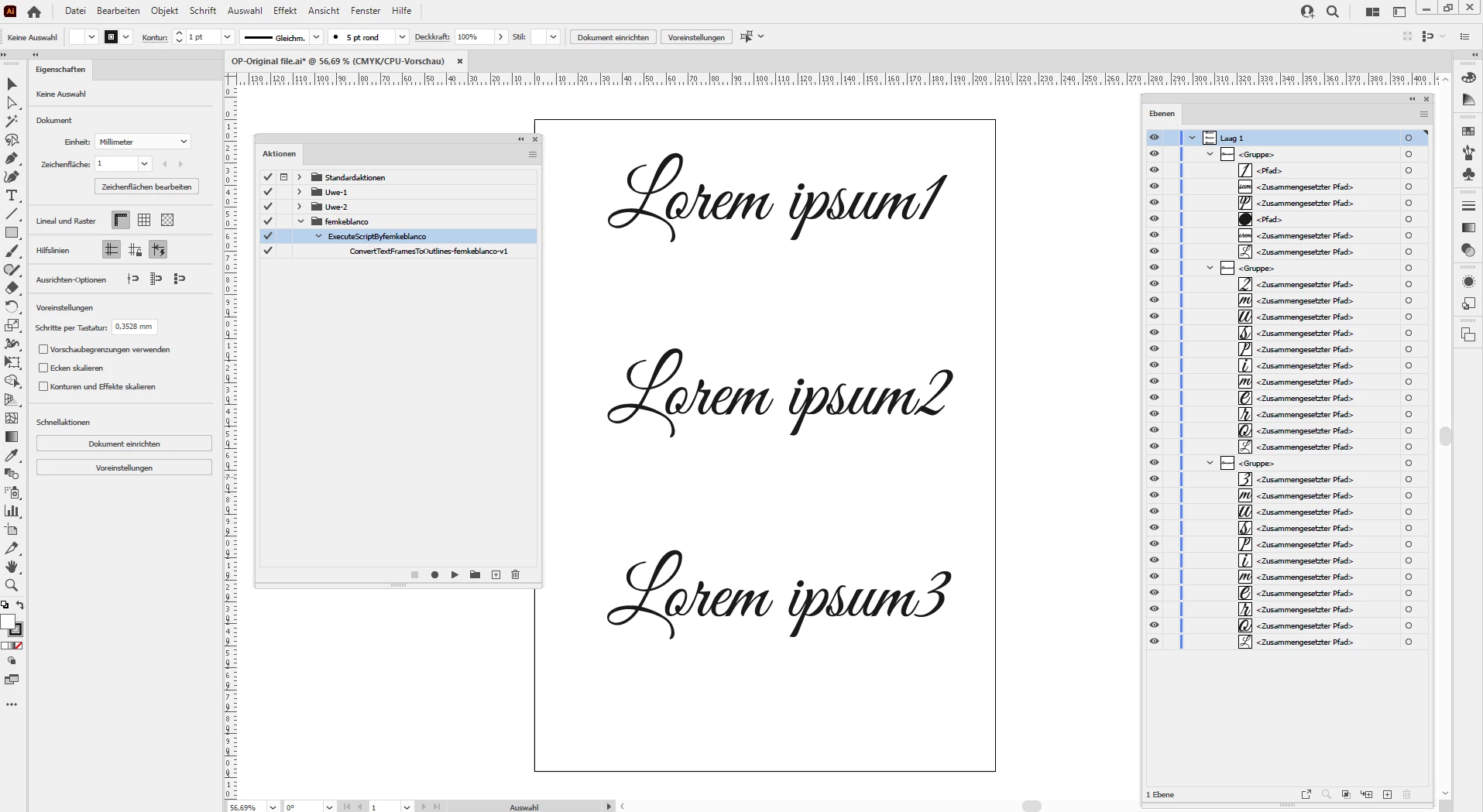This screenshot has height=812, width=1483.
Task: Click Dokument einrichten in the control bar
Action: 613,37
